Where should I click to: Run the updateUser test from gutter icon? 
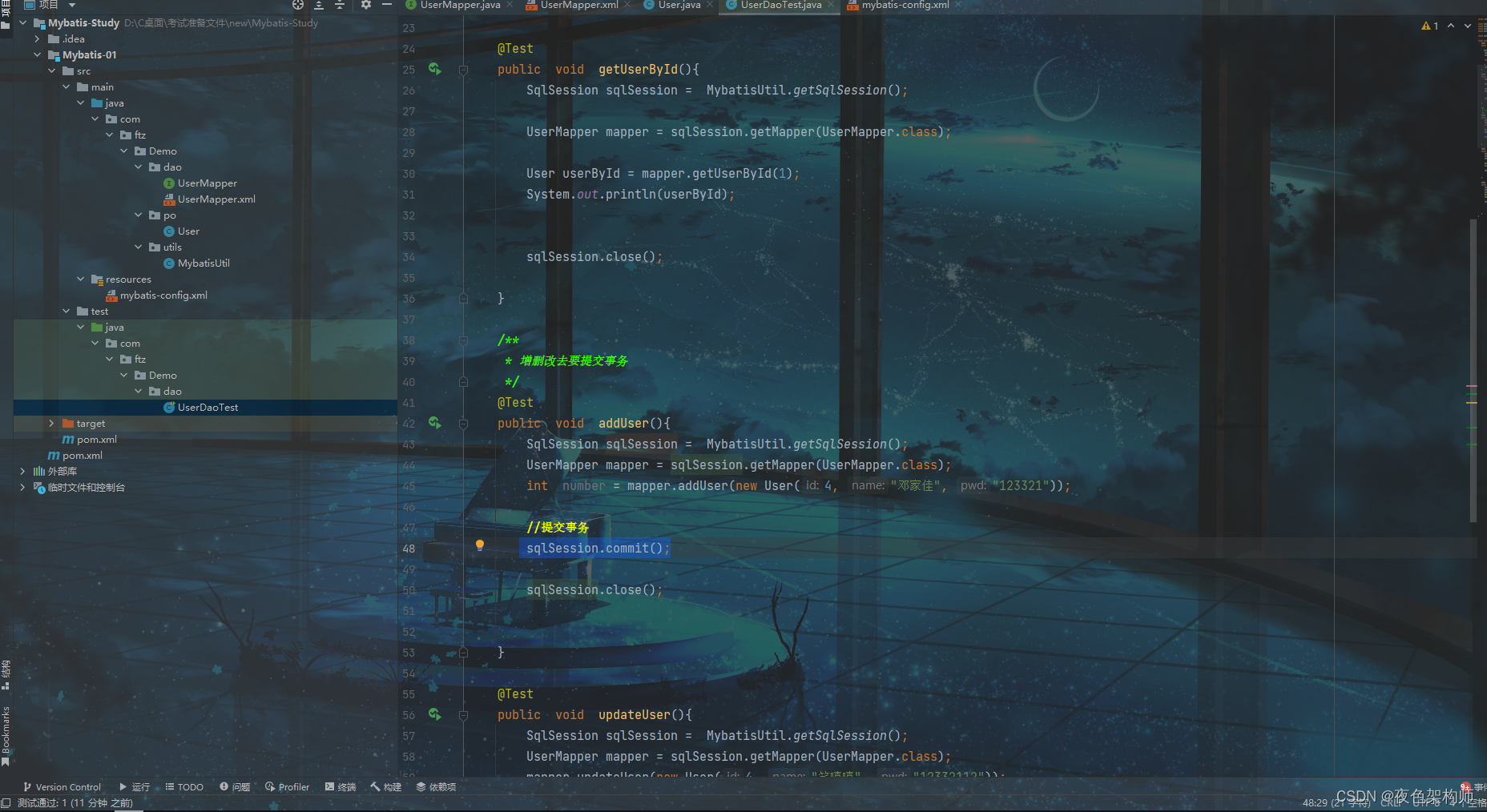434,714
